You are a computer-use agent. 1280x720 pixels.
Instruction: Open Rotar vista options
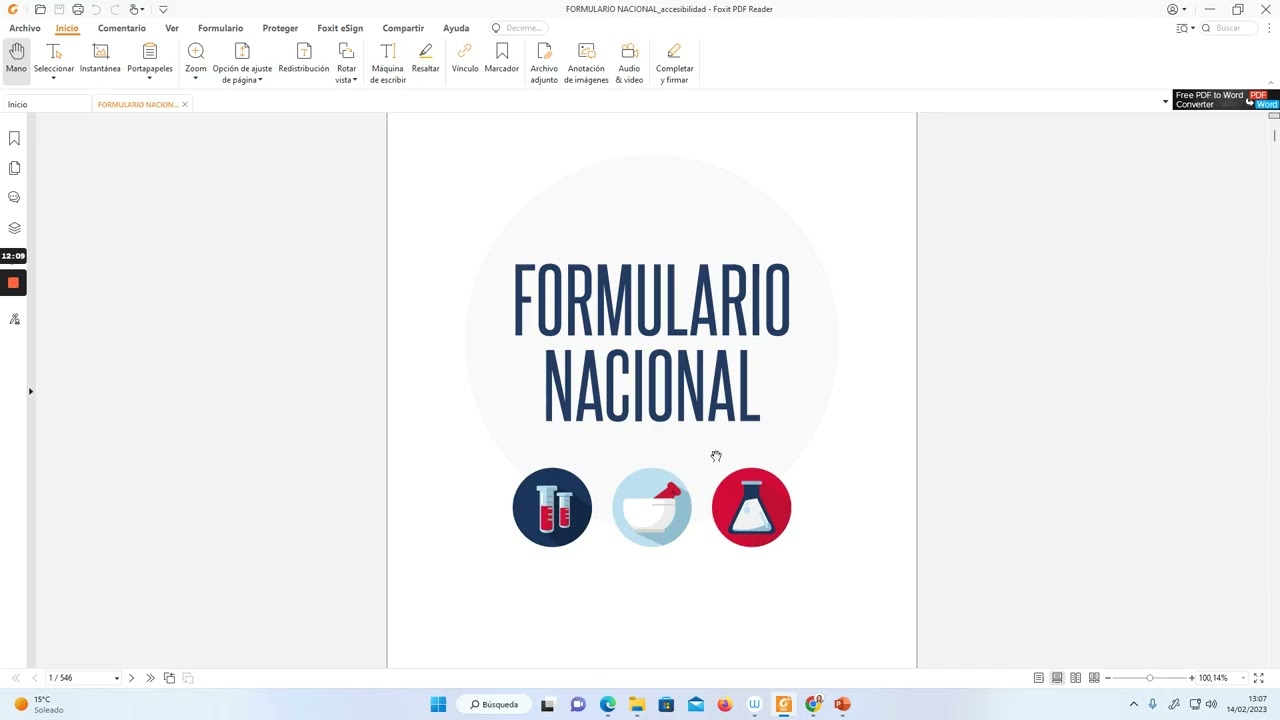pyautogui.click(x=346, y=63)
